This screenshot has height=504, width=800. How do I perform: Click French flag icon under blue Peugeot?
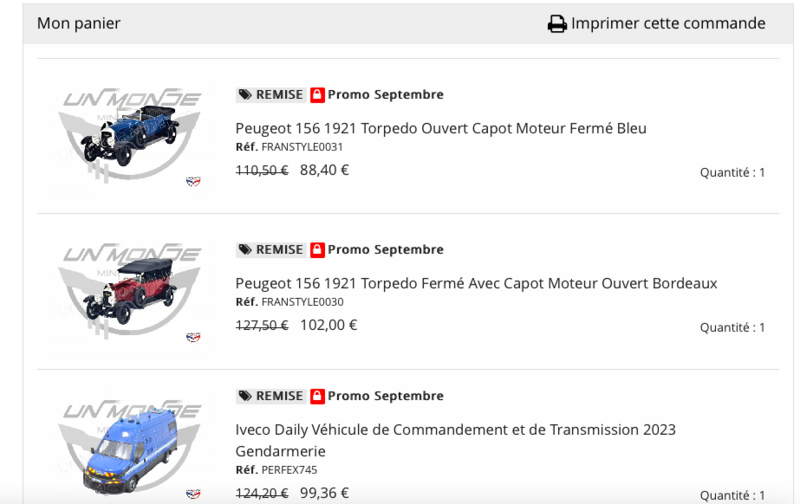(193, 182)
